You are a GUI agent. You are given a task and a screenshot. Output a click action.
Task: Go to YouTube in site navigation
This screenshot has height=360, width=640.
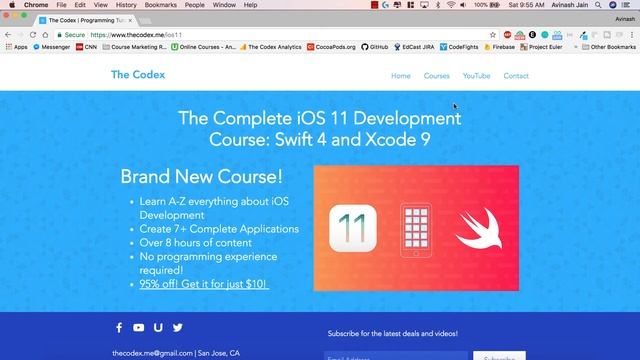(476, 76)
